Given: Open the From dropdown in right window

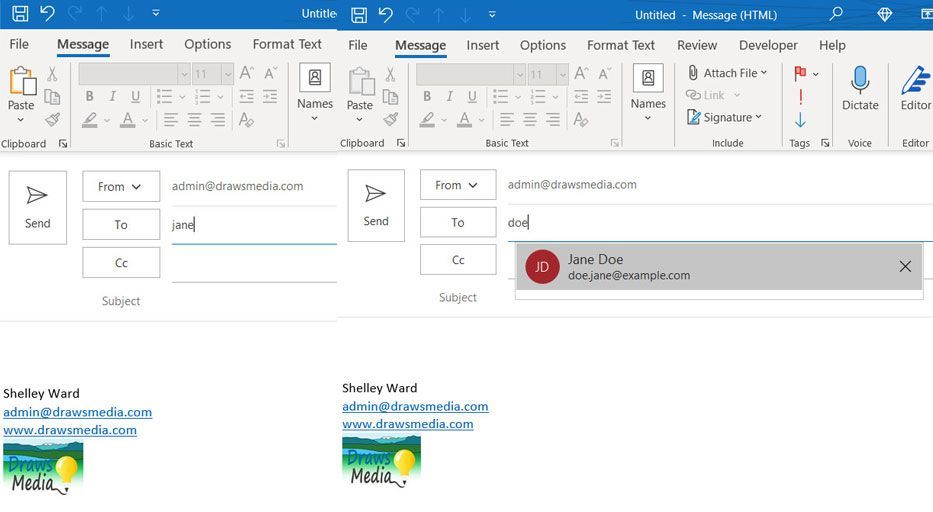Looking at the screenshot, I should click(458, 185).
